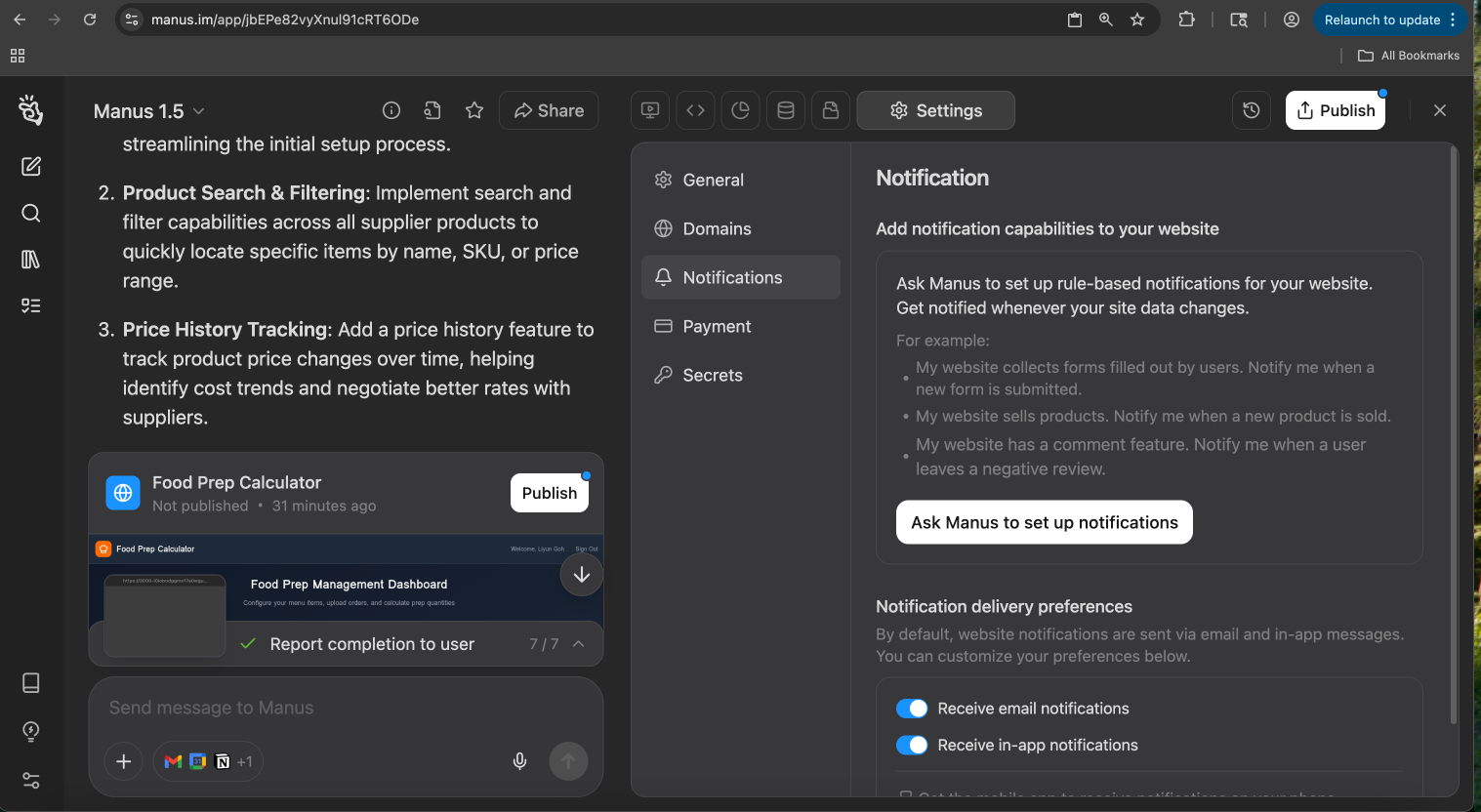
Task: Click the Food Prep Calculator card title
Action: (x=236, y=482)
